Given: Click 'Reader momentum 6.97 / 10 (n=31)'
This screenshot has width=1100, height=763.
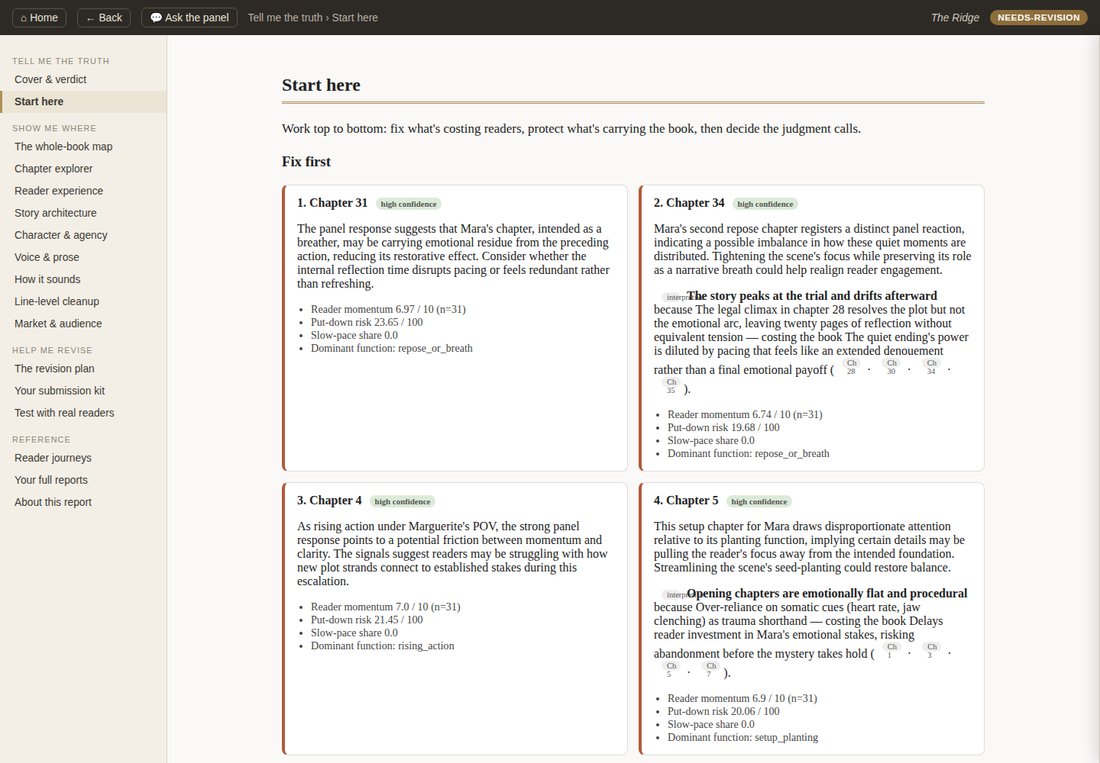Looking at the screenshot, I should (388, 309).
